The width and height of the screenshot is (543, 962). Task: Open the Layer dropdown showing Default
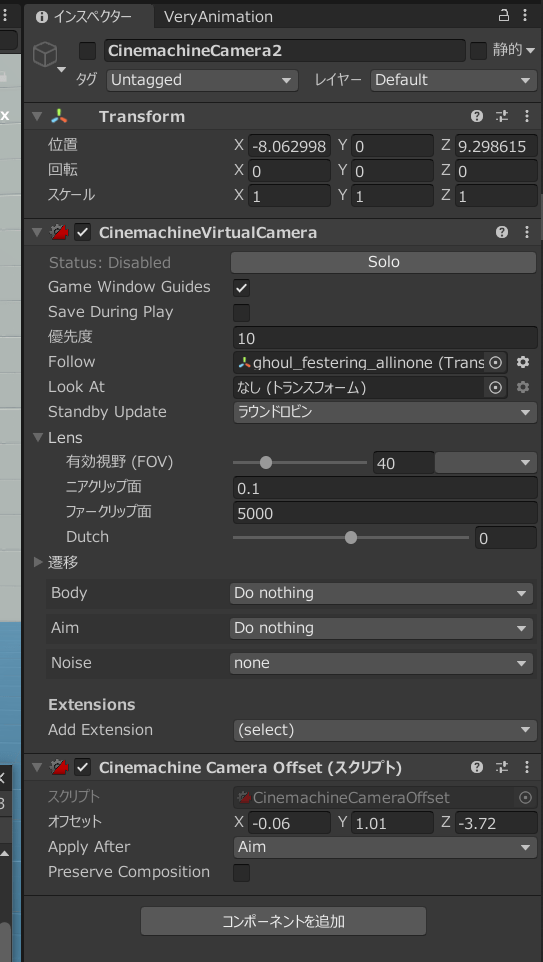point(453,80)
